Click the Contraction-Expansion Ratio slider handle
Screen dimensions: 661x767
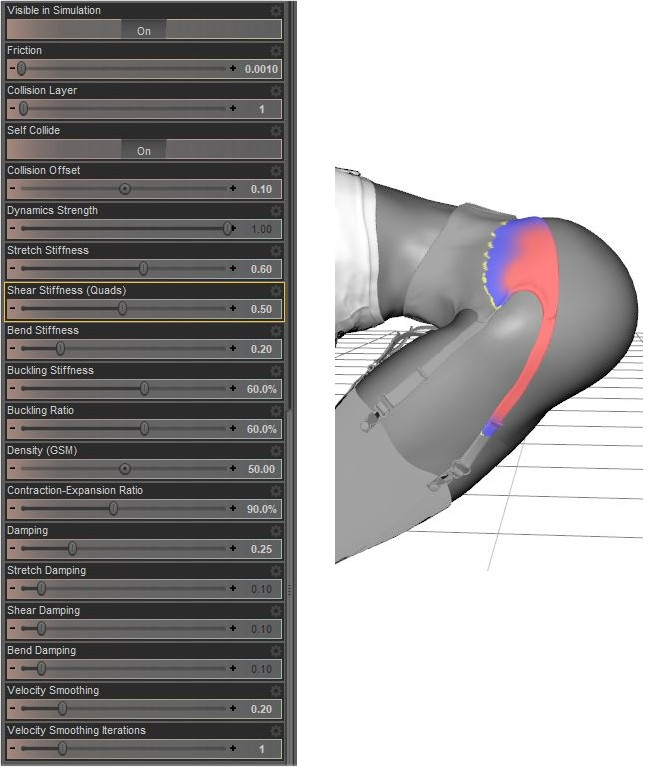114,508
